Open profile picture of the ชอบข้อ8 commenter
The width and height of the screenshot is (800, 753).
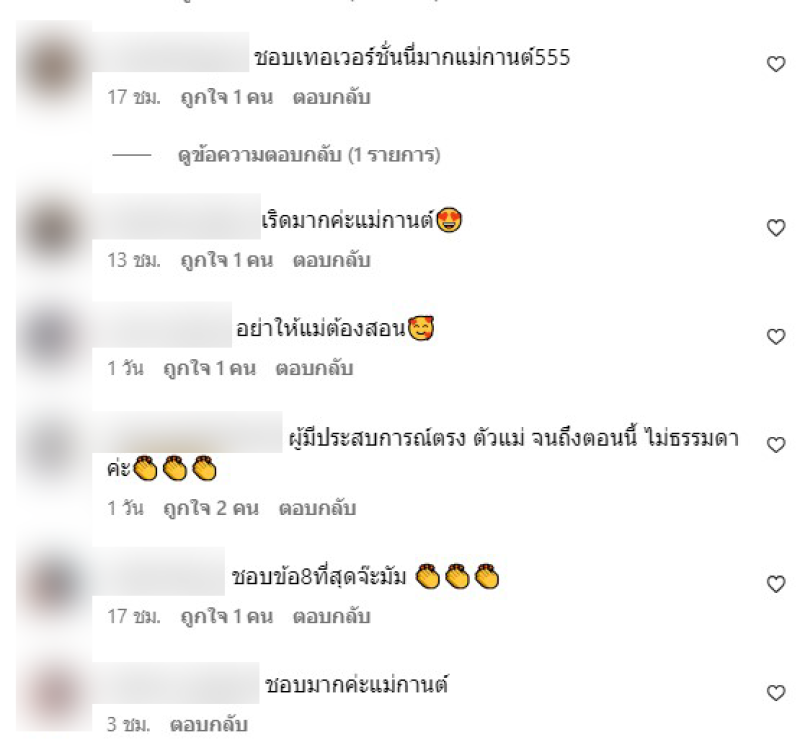[x=54, y=583]
